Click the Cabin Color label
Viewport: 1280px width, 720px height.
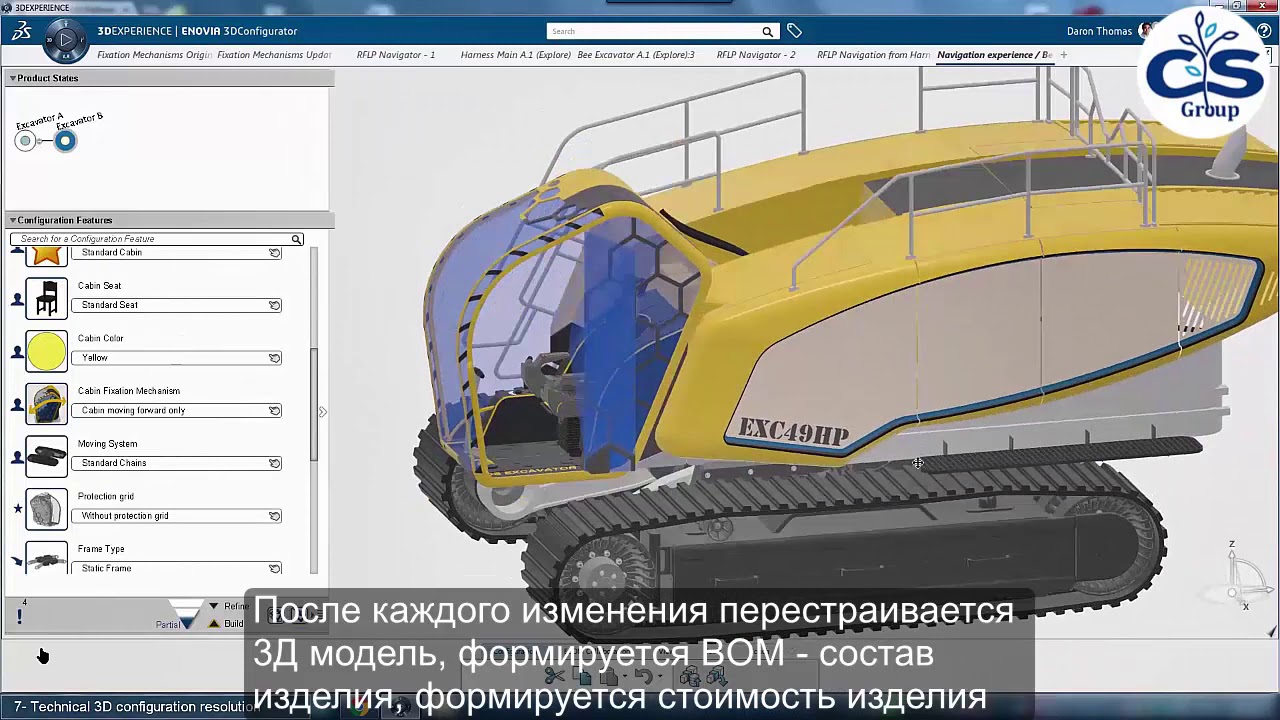click(x=100, y=338)
